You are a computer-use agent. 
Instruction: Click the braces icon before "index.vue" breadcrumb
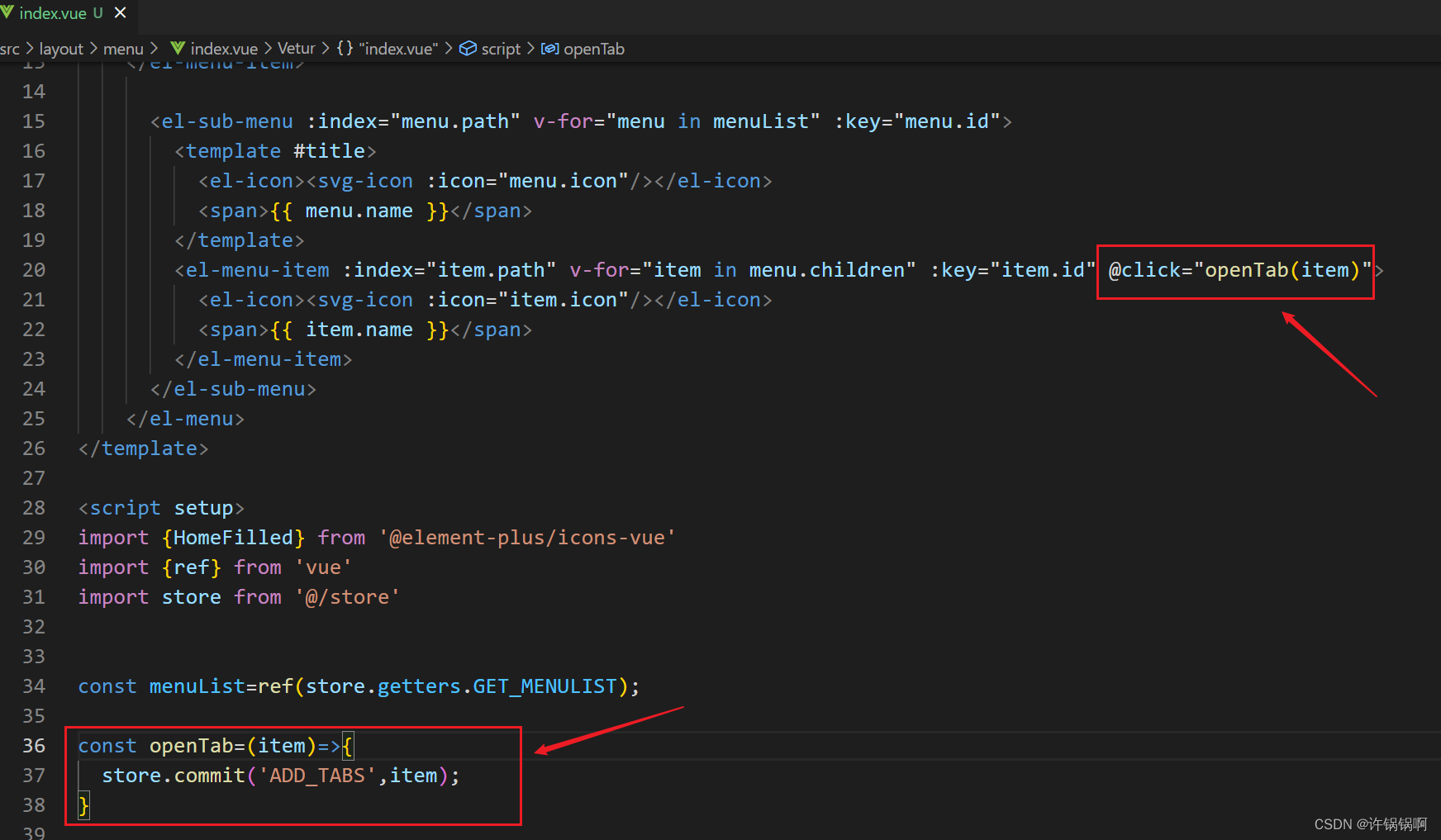pyautogui.click(x=345, y=48)
